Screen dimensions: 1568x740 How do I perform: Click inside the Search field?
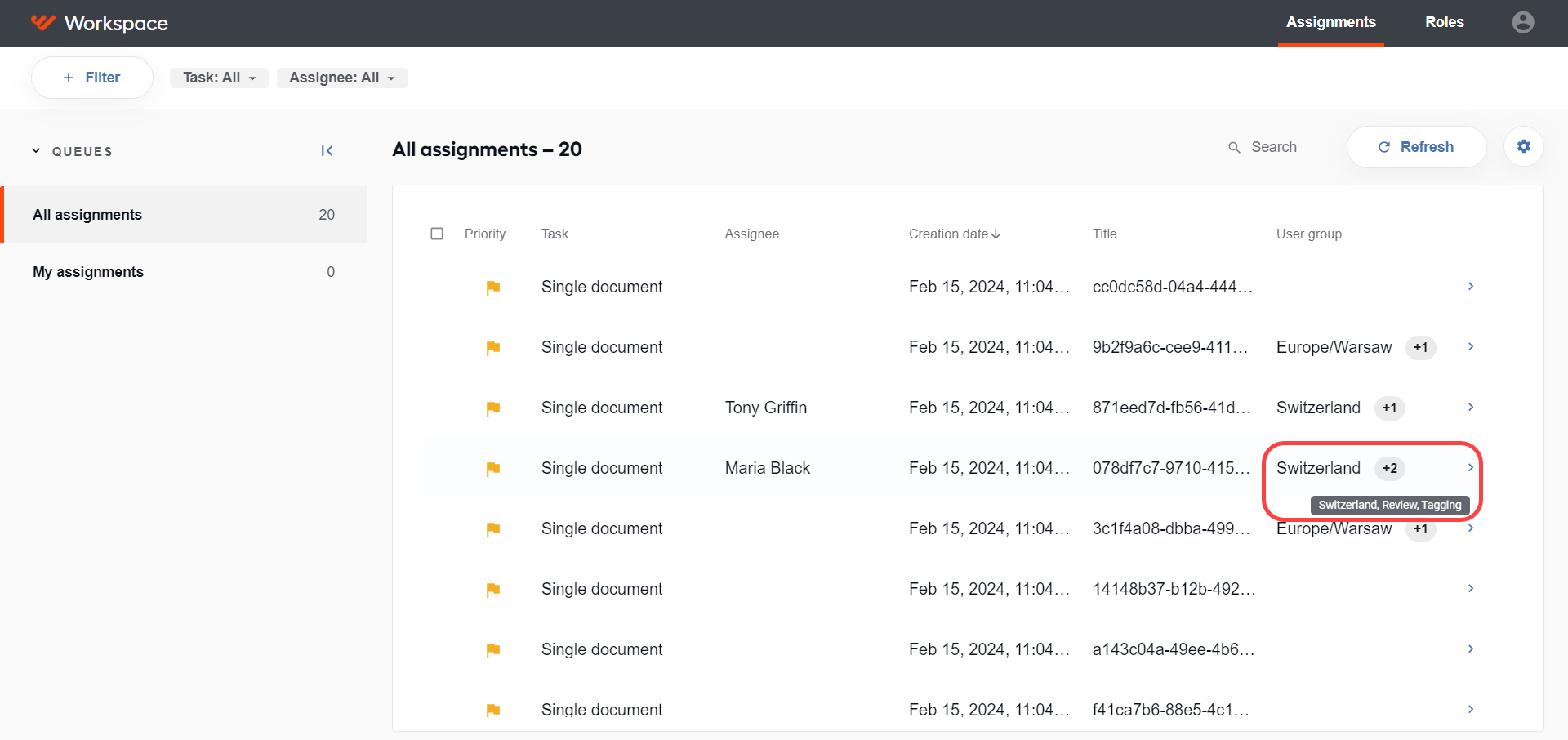coord(1274,147)
